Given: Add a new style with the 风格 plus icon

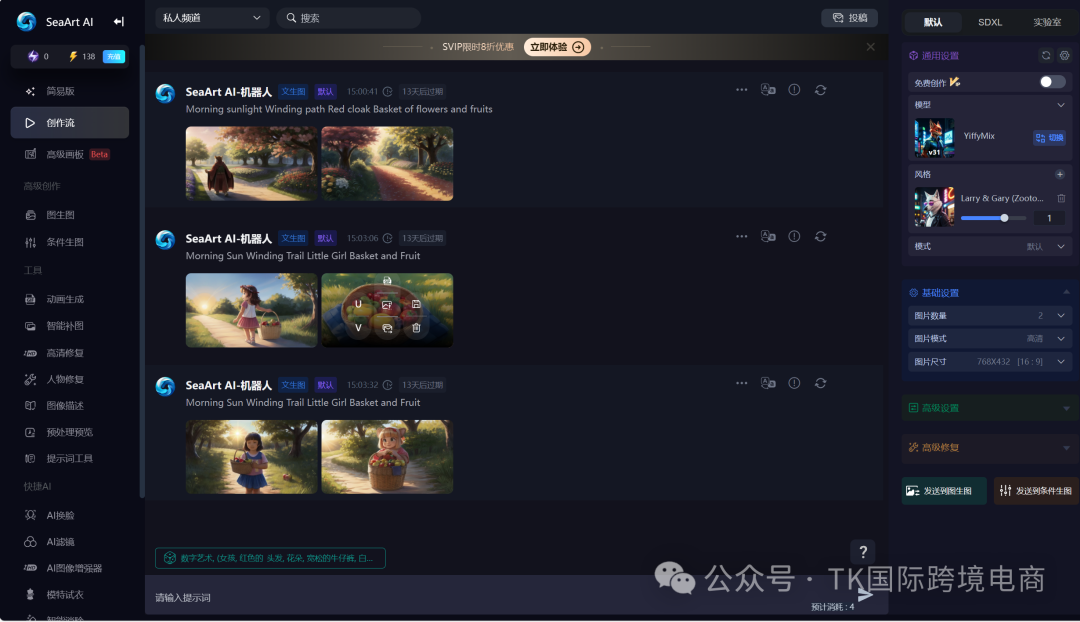Looking at the screenshot, I should pyautogui.click(x=1060, y=174).
